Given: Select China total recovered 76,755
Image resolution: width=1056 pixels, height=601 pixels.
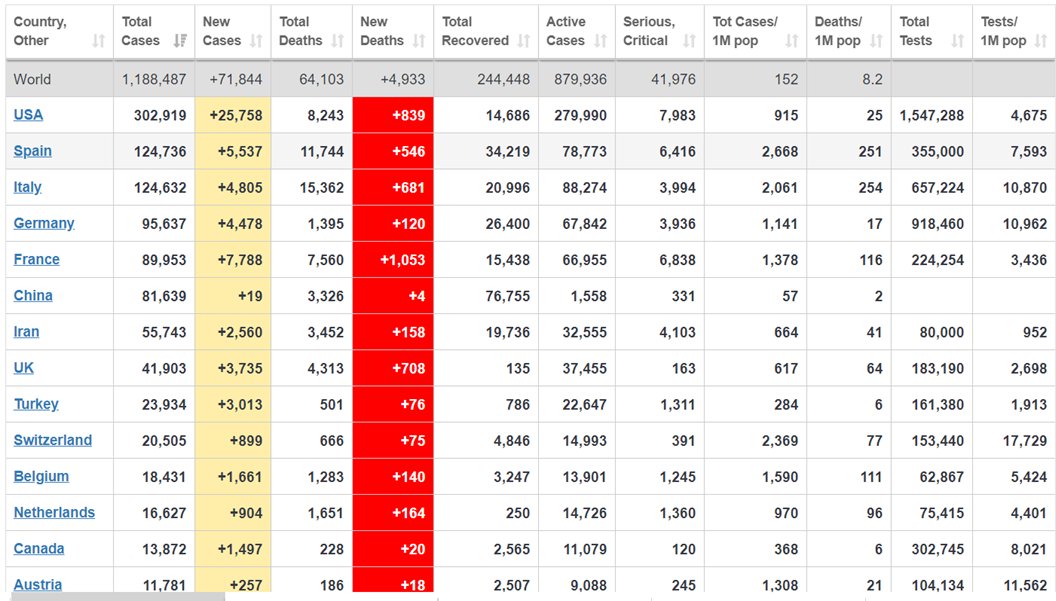Looking at the screenshot, I should [x=508, y=296].
